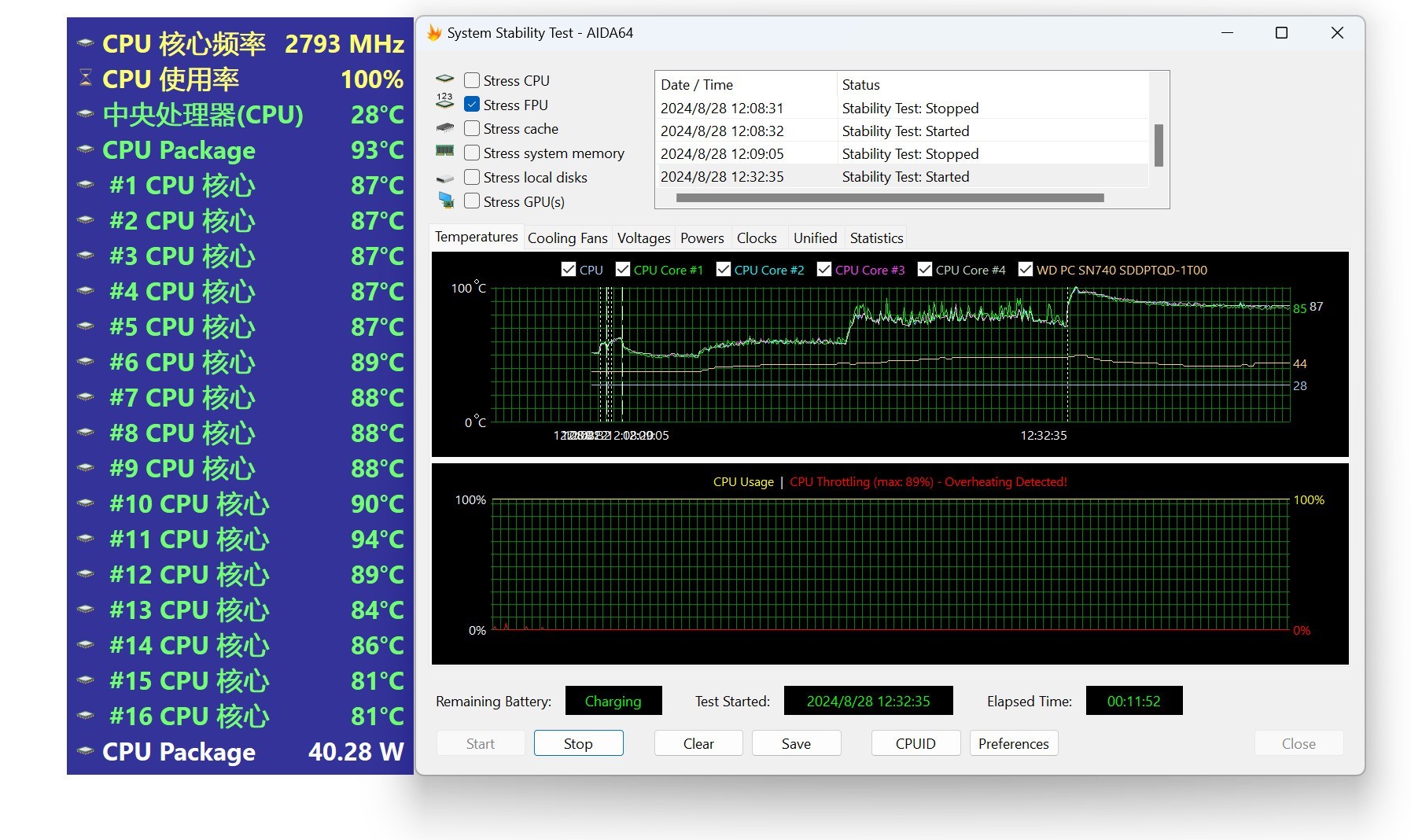The image size is (1411, 840).
Task: Click the icon beside #14 CPU 核心
Action: [86, 645]
